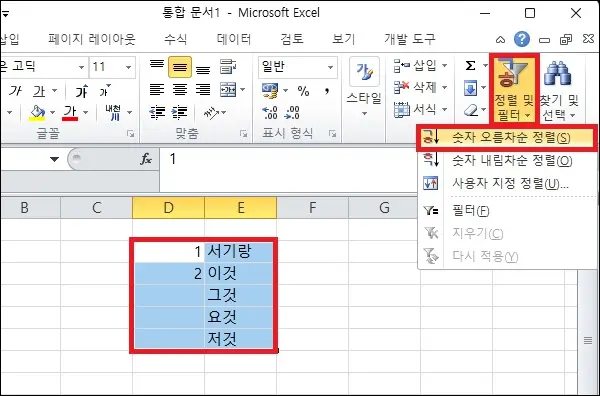
Task: Expand accounting format dropdown arrow
Action: point(285,91)
